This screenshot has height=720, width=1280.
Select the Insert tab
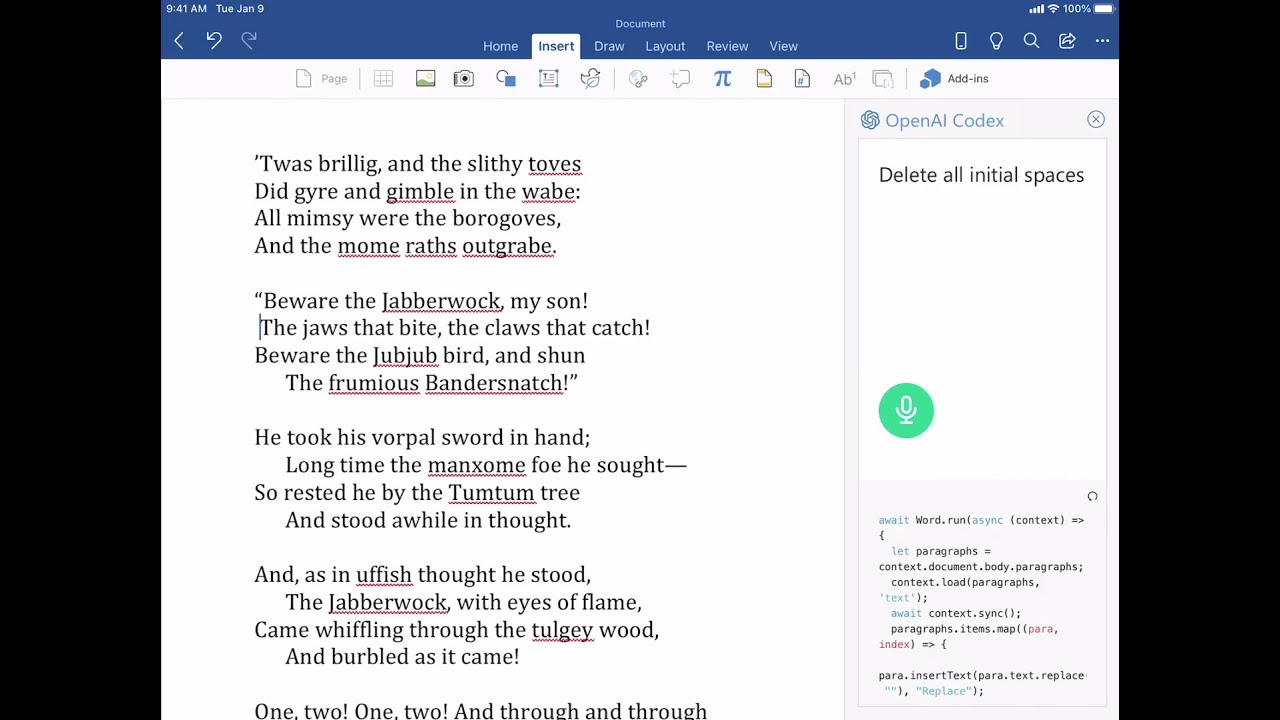click(x=556, y=46)
